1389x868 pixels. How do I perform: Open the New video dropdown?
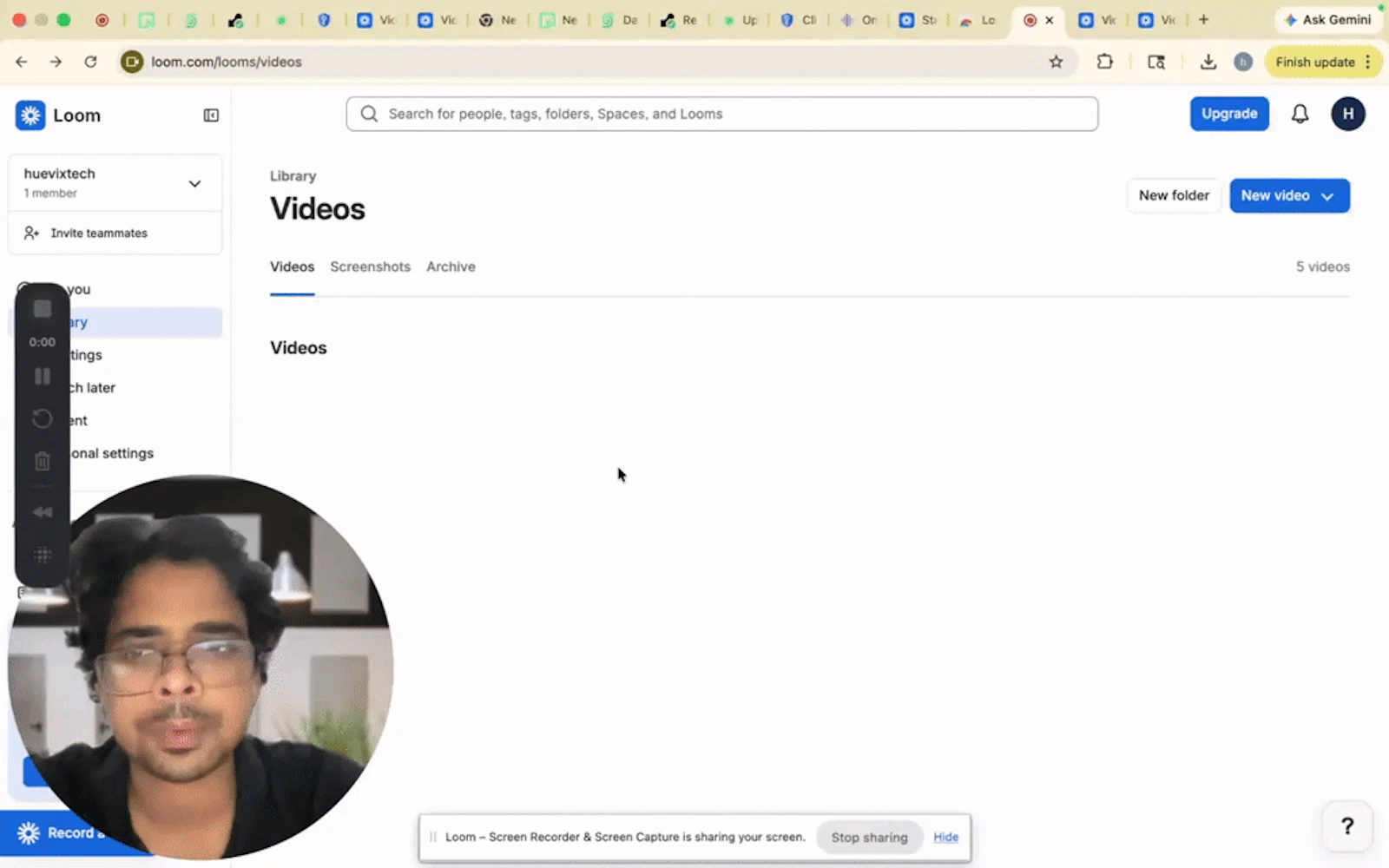[1289, 195]
